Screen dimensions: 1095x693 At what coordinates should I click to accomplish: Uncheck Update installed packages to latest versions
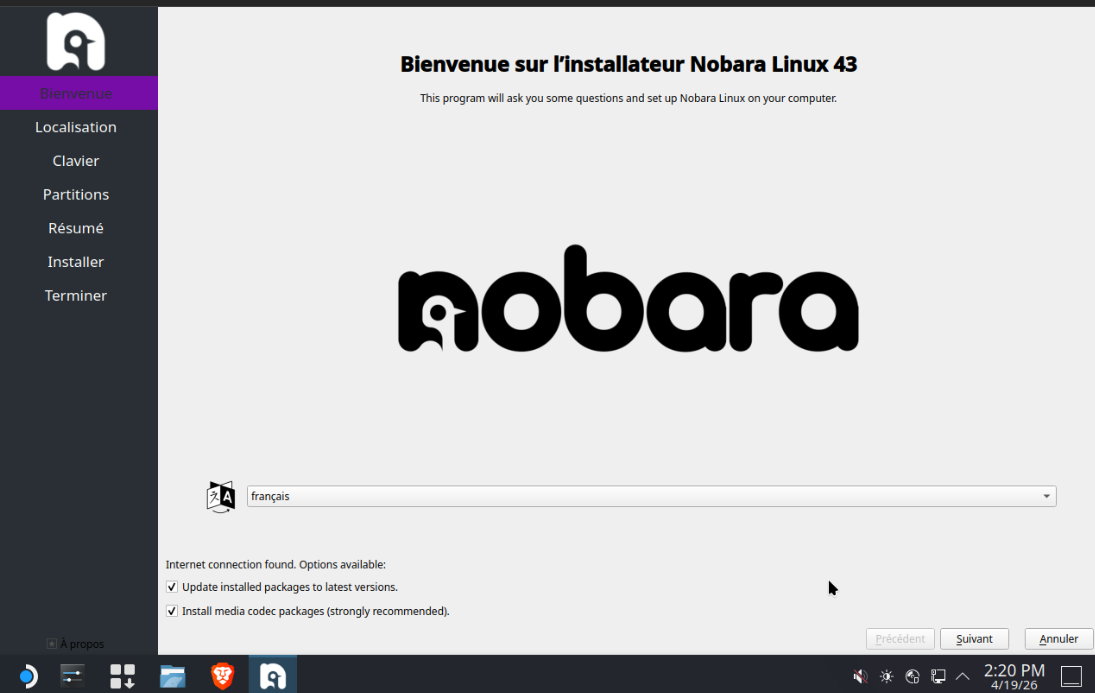click(172, 587)
